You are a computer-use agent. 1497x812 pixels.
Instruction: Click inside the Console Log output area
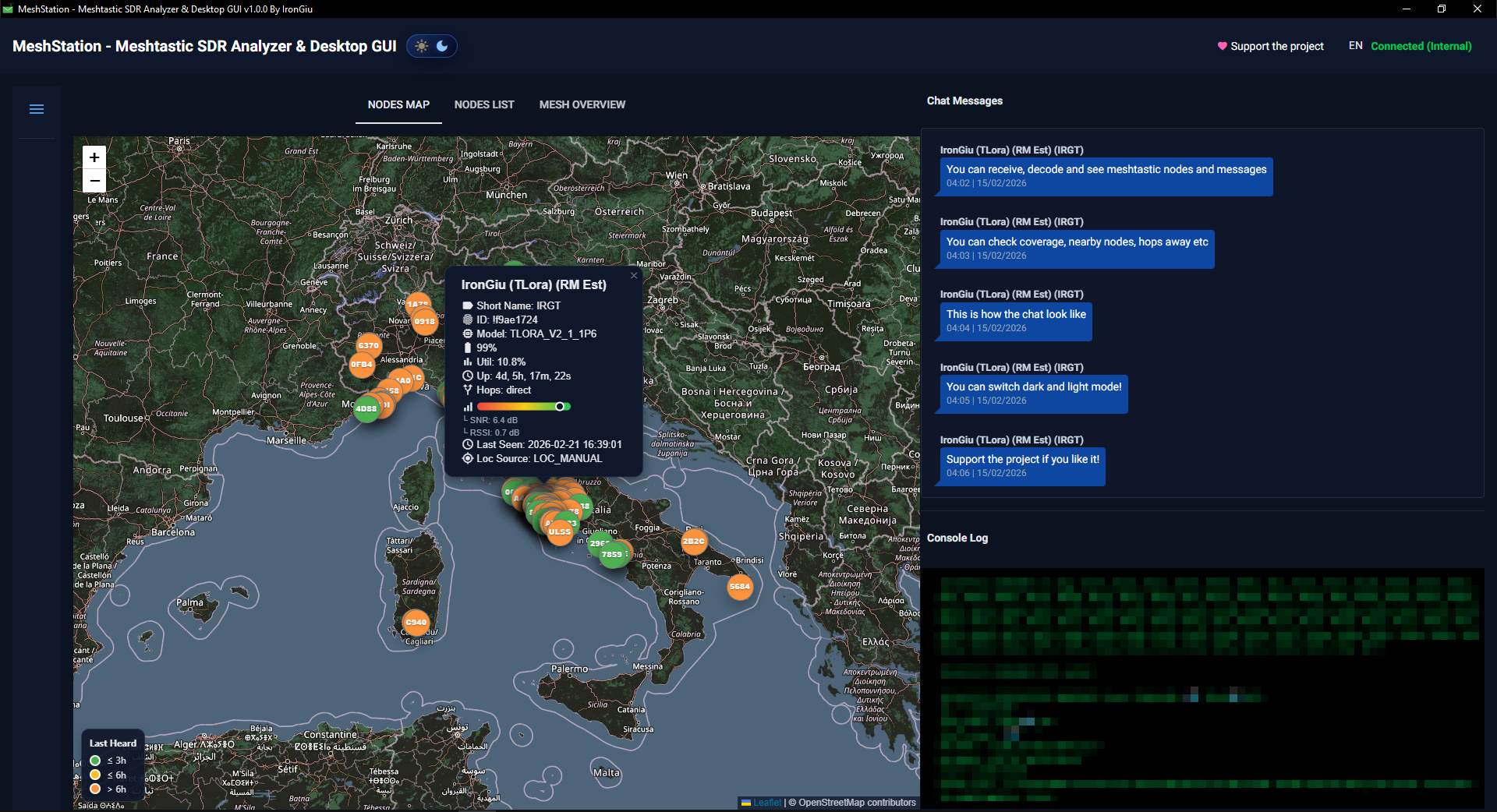click(x=1202, y=687)
